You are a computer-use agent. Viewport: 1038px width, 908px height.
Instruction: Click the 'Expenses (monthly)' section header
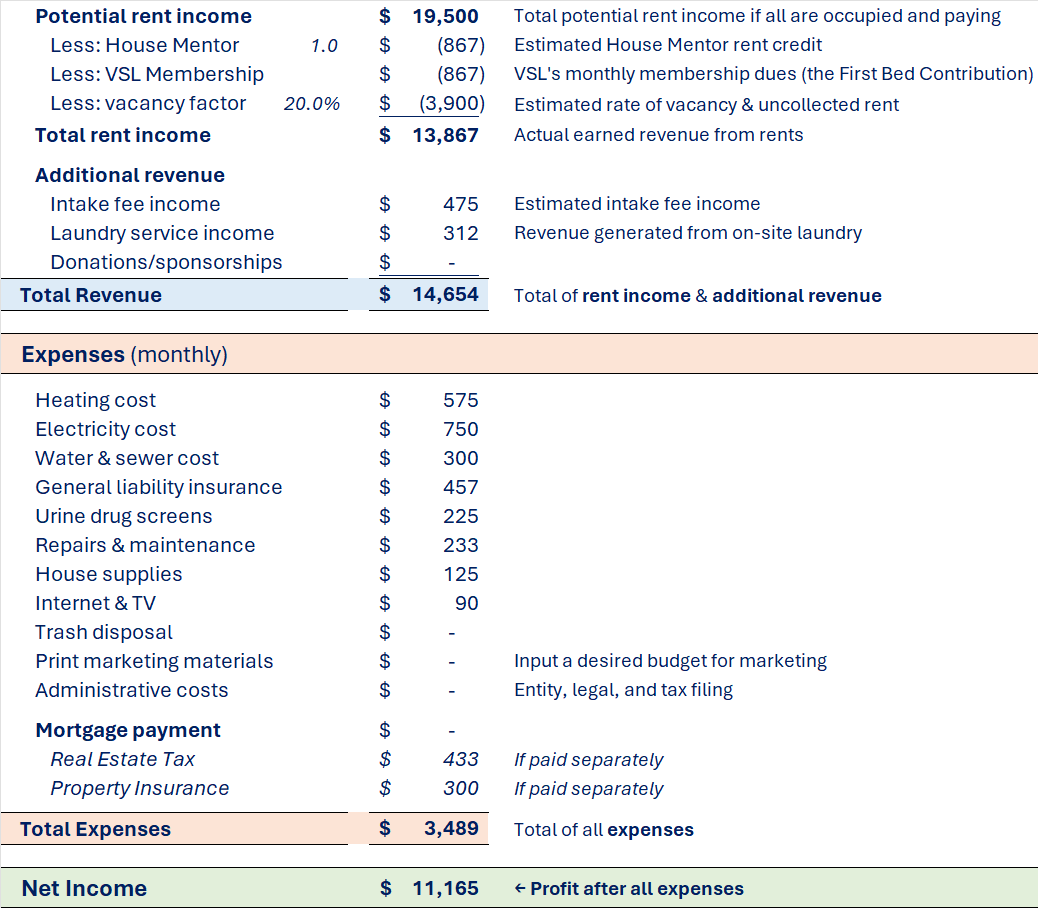pyautogui.click(x=124, y=354)
